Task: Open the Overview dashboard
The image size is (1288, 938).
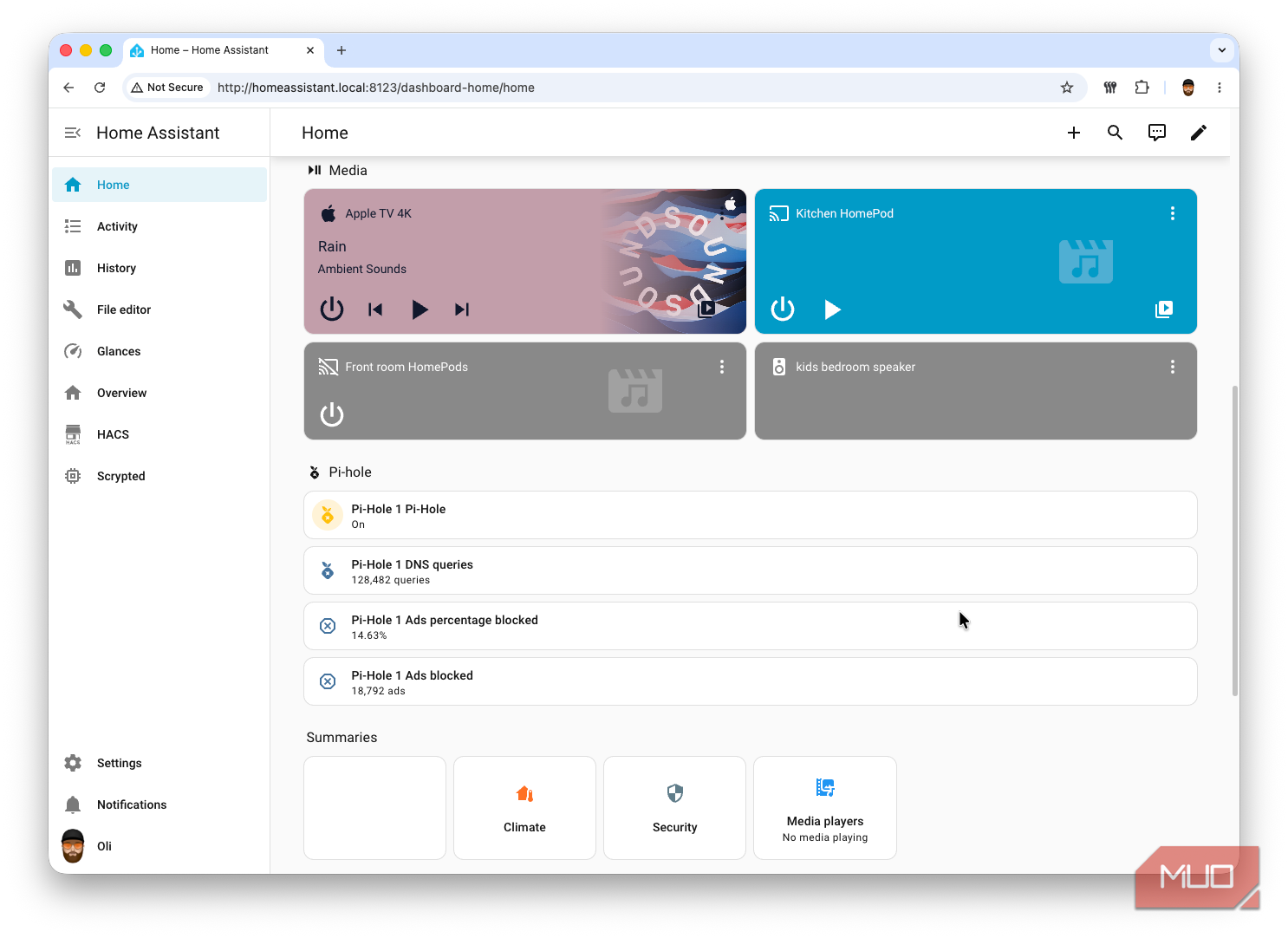Action: click(x=159, y=393)
